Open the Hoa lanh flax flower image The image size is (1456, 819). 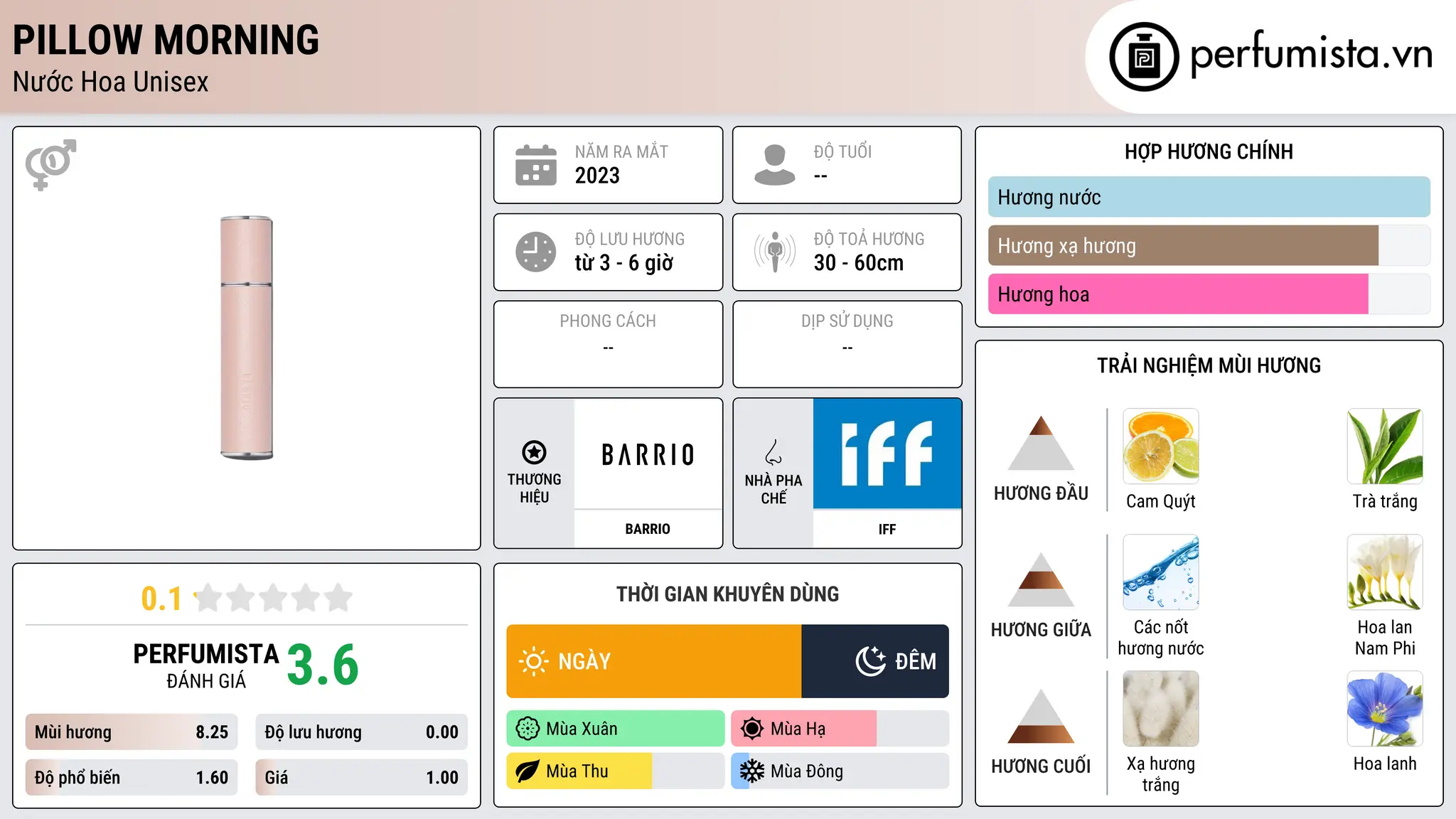(1385, 709)
